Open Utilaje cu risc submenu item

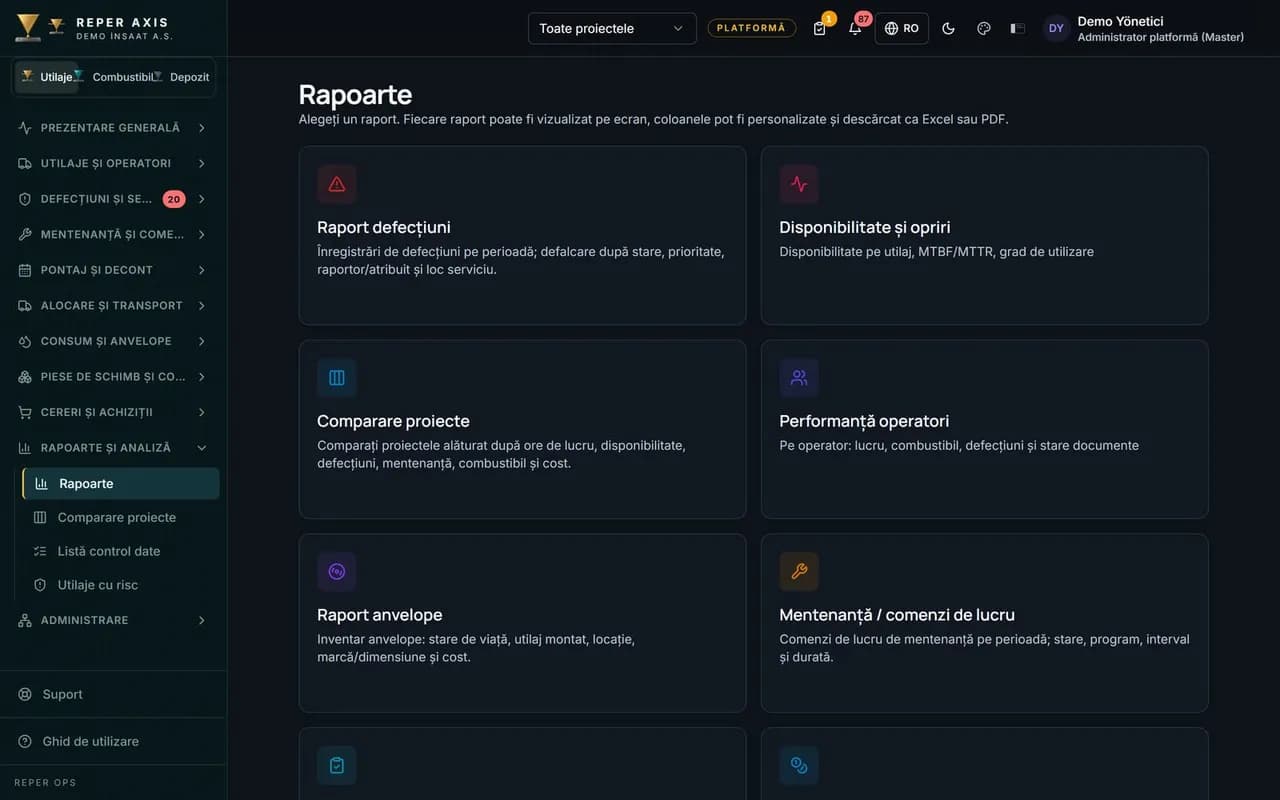[121, 585]
